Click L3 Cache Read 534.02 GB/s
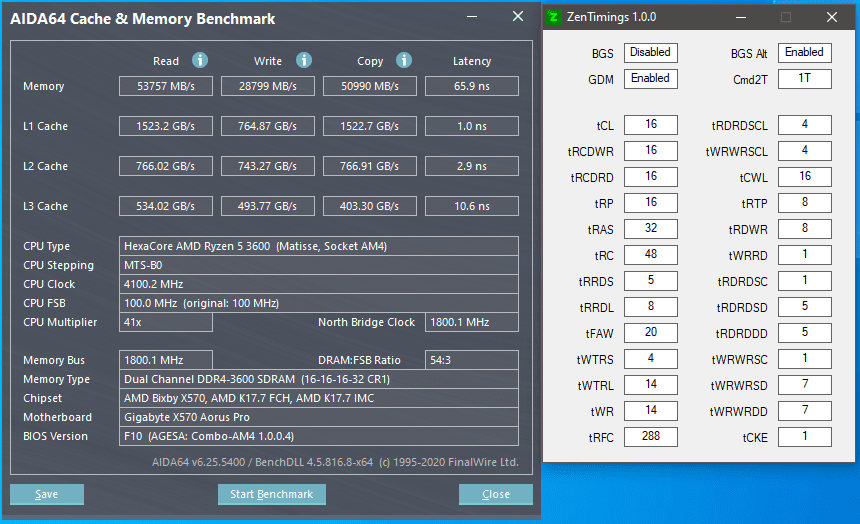Viewport: 860px width, 524px height. (166, 206)
